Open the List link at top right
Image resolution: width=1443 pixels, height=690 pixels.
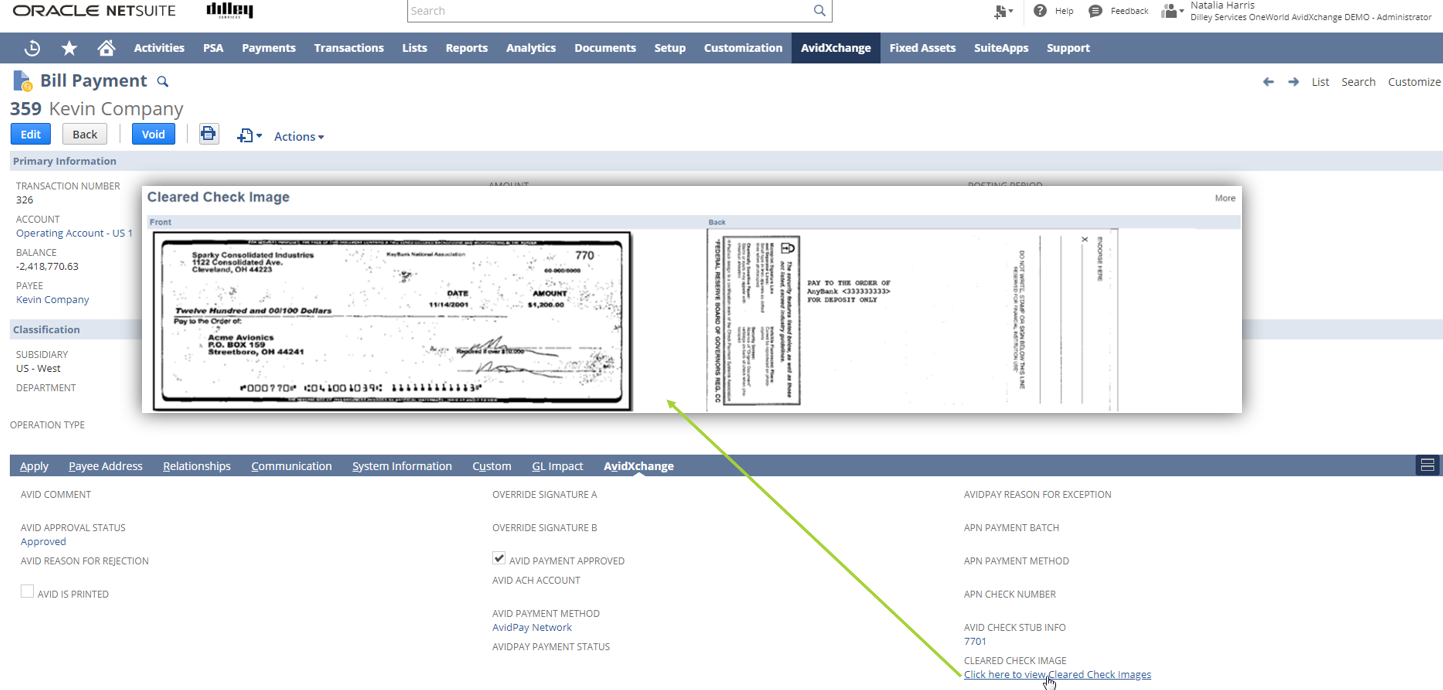pos(1320,82)
